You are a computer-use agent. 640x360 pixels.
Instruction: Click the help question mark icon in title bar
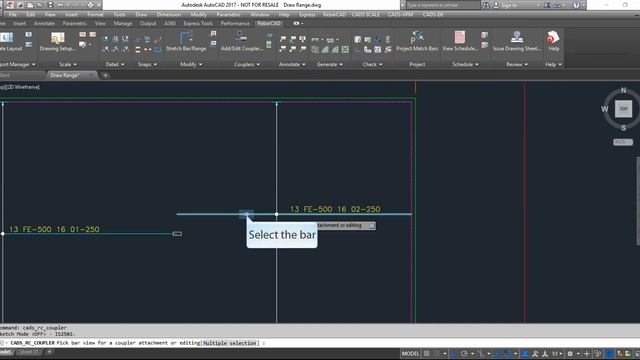[576, 5]
